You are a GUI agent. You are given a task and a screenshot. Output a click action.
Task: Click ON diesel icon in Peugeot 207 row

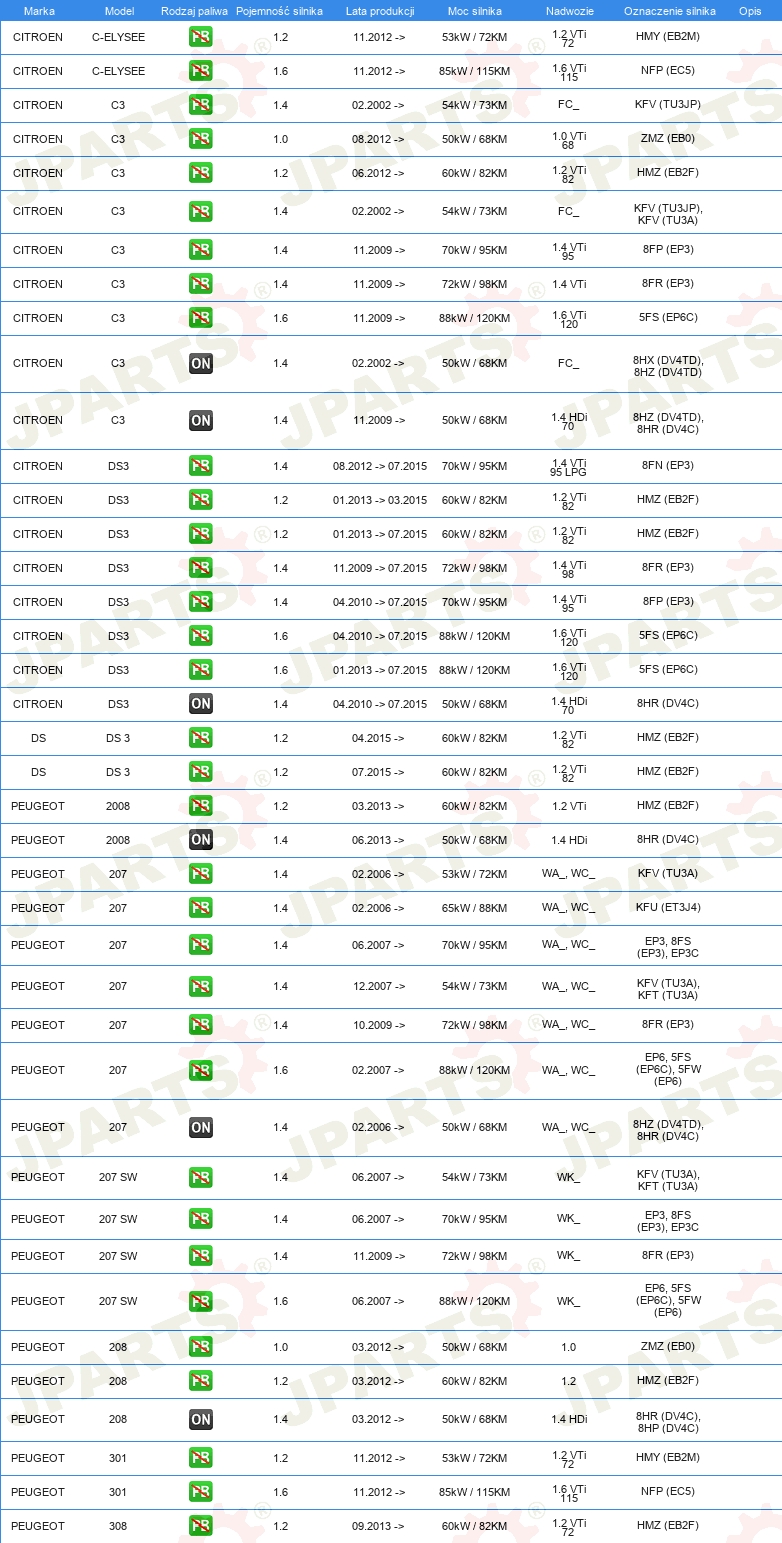[x=201, y=1127]
